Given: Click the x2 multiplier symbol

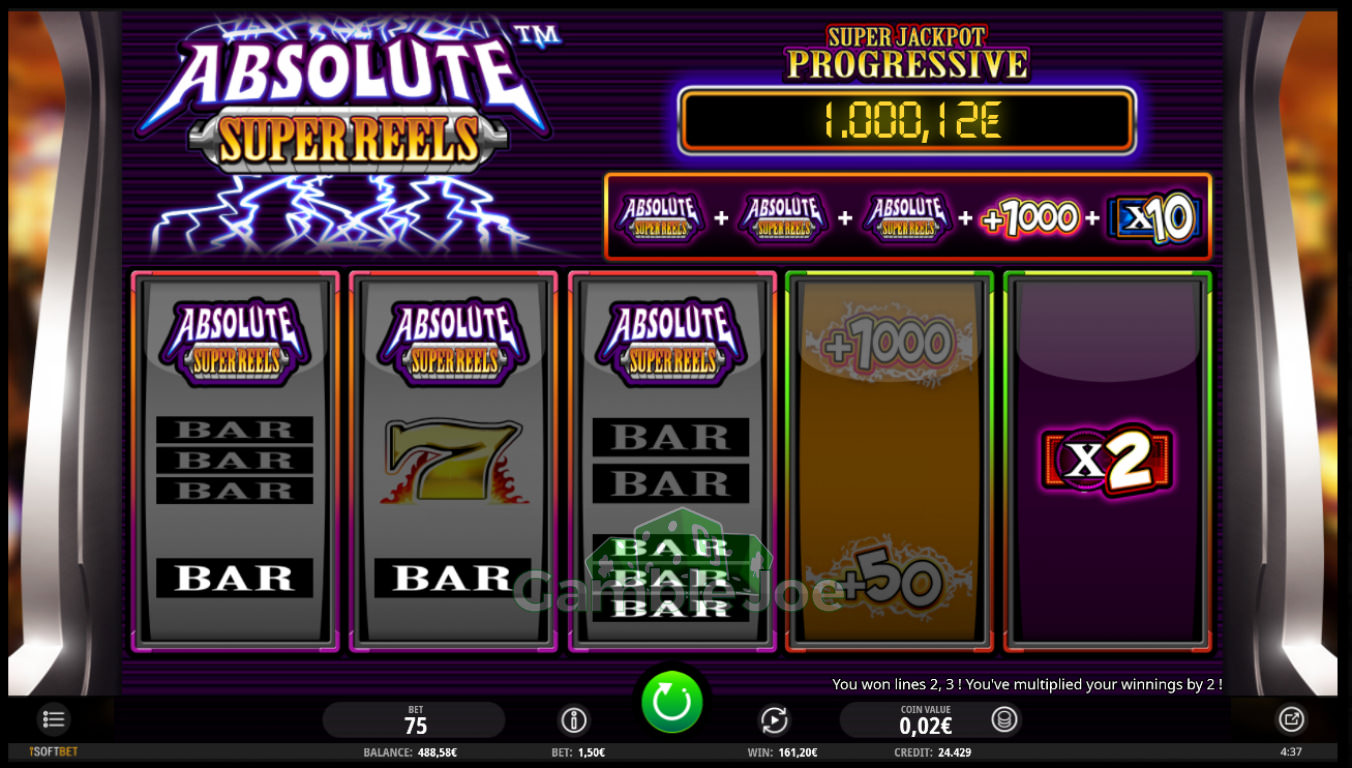Looking at the screenshot, I should click(1107, 463).
